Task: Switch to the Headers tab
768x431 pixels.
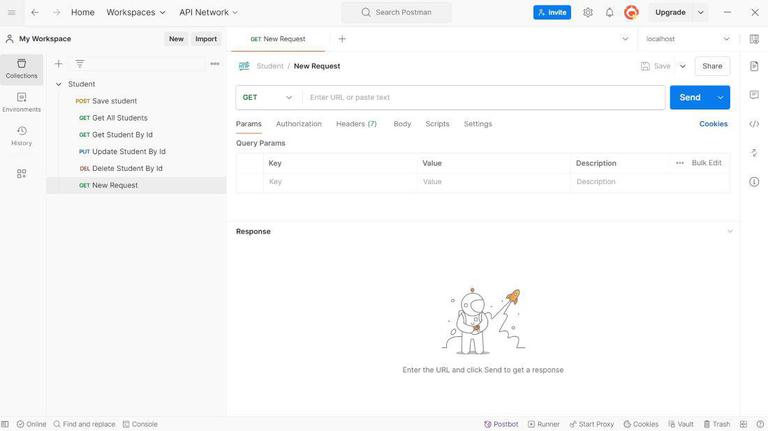Action: coord(356,124)
